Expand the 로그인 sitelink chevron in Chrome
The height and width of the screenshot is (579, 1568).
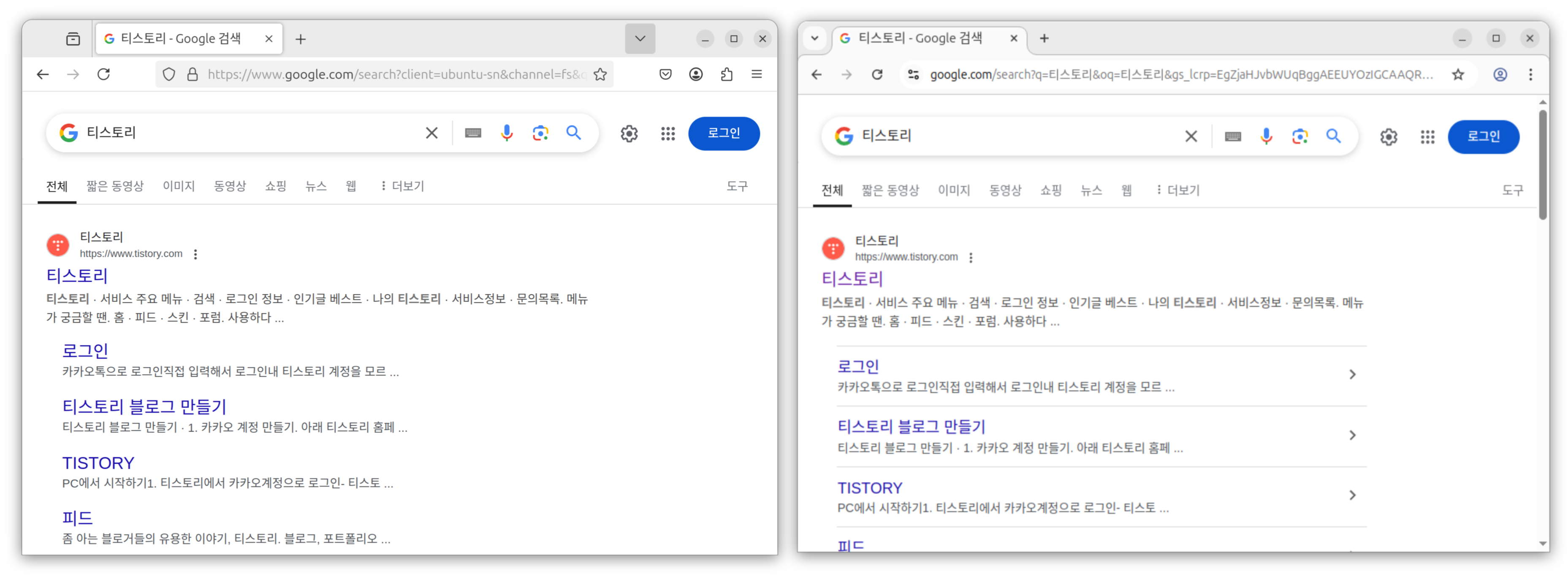[x=1352, y=375]
